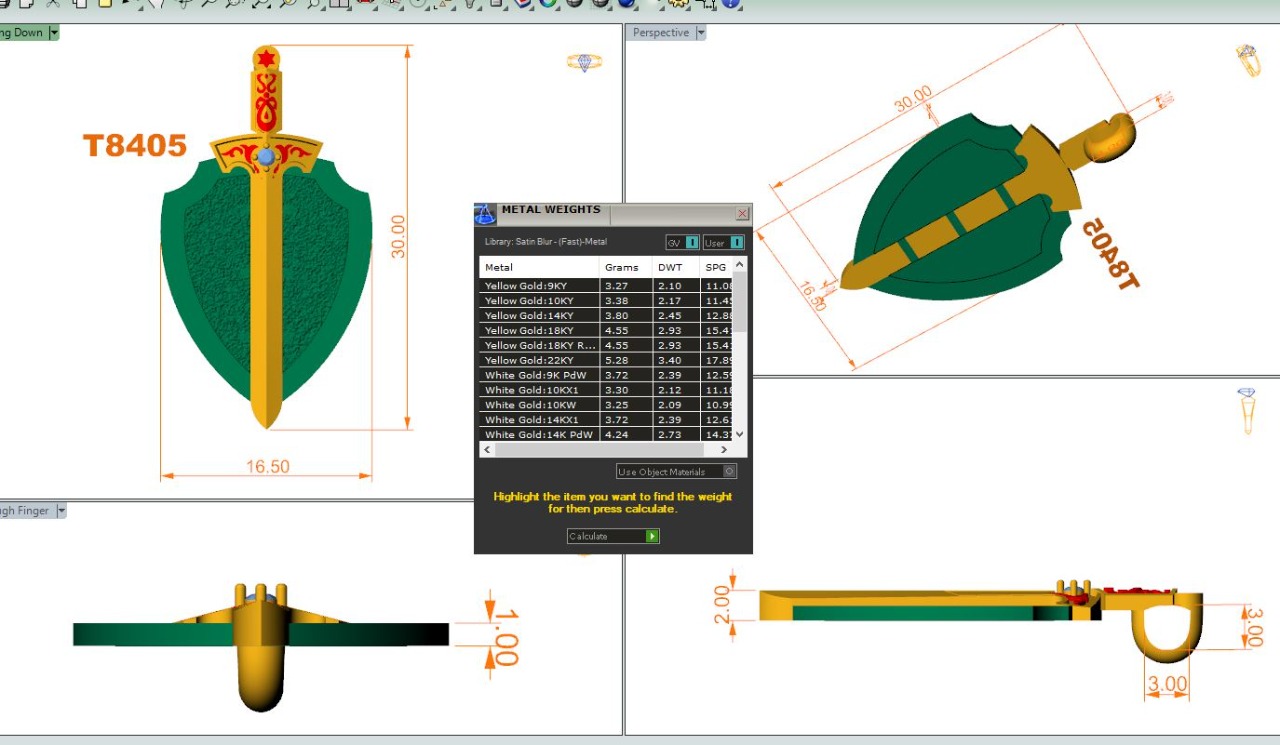
Task: Click the Grams column header
Action: pyautogui.click(x=621, y=268)
